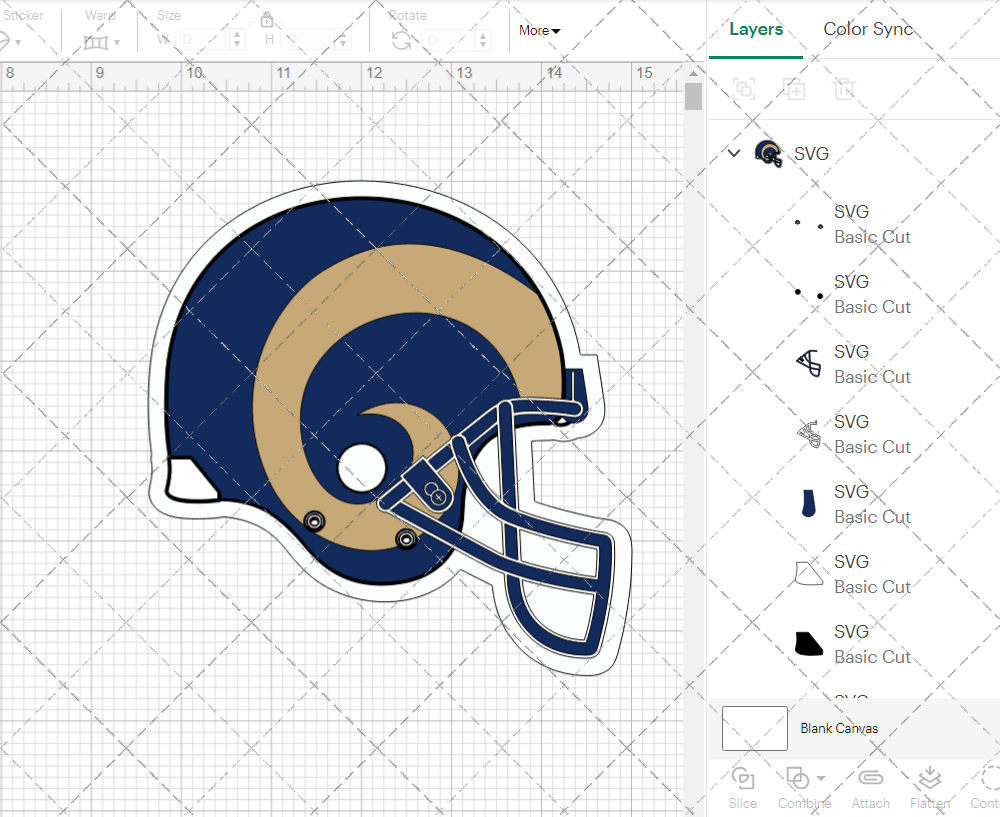Select the white trapezoid SVG layer
Screen dimensions: 1000x817
(855, 574)
